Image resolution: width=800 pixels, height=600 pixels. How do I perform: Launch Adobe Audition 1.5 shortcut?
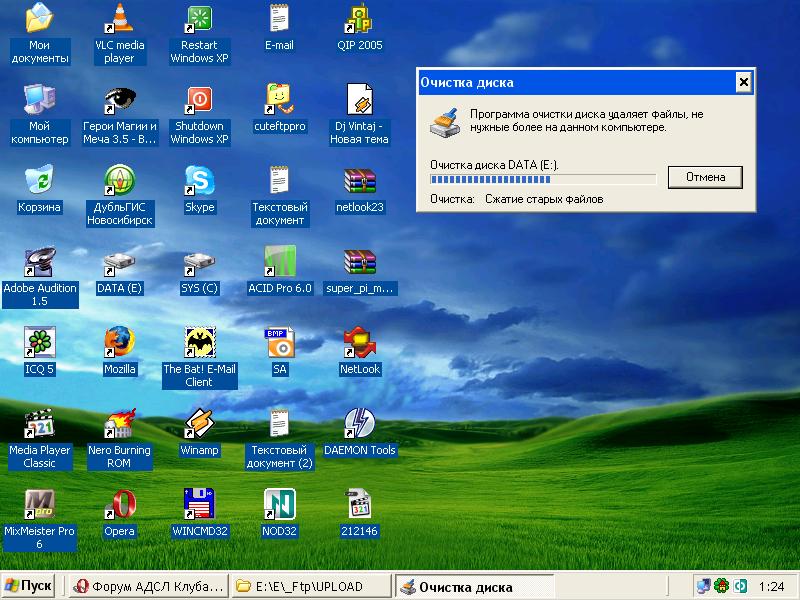pyautogui.click(x=39, y=261)
